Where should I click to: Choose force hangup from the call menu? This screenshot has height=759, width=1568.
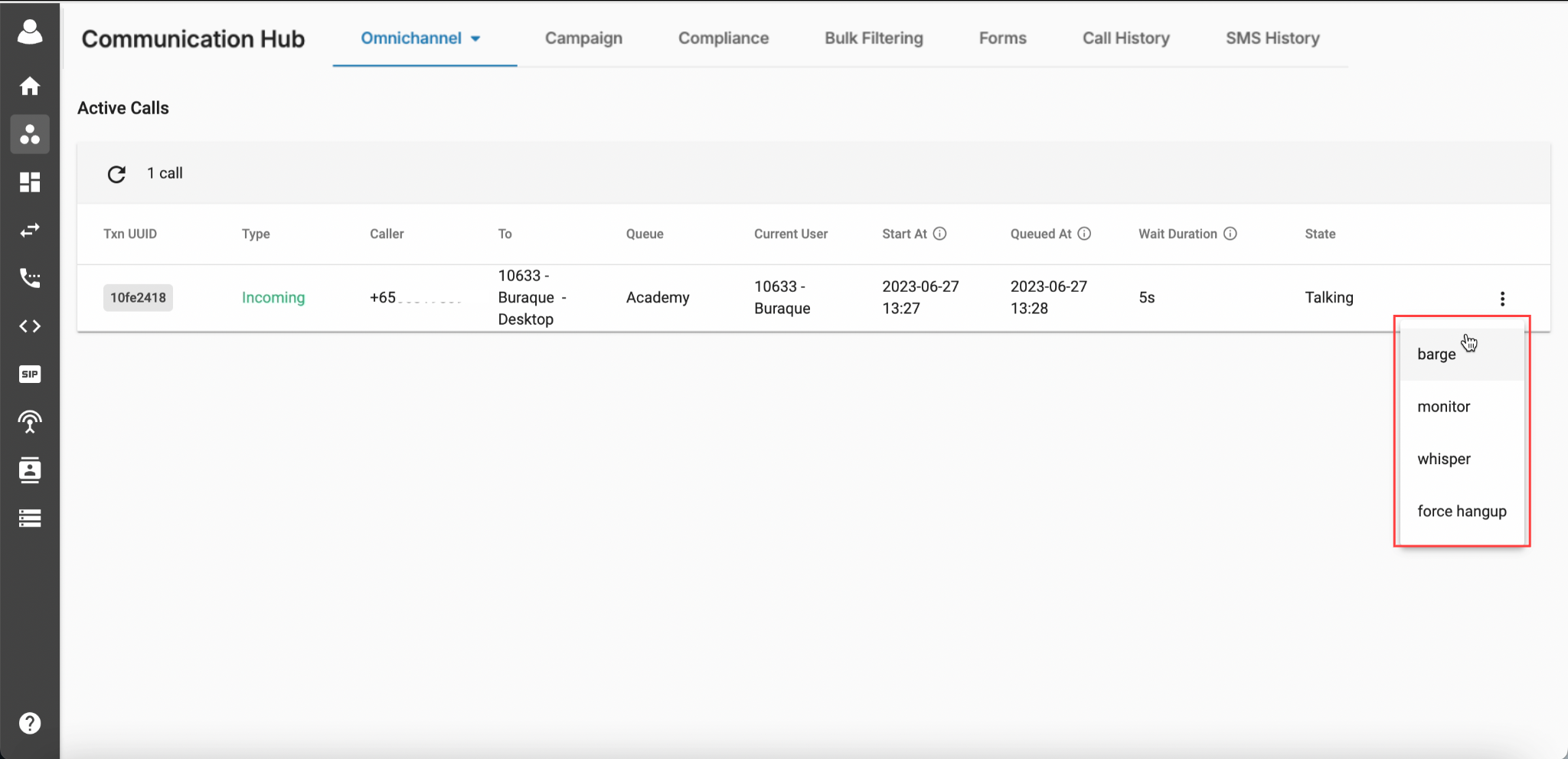click(x=1462, y=511)
